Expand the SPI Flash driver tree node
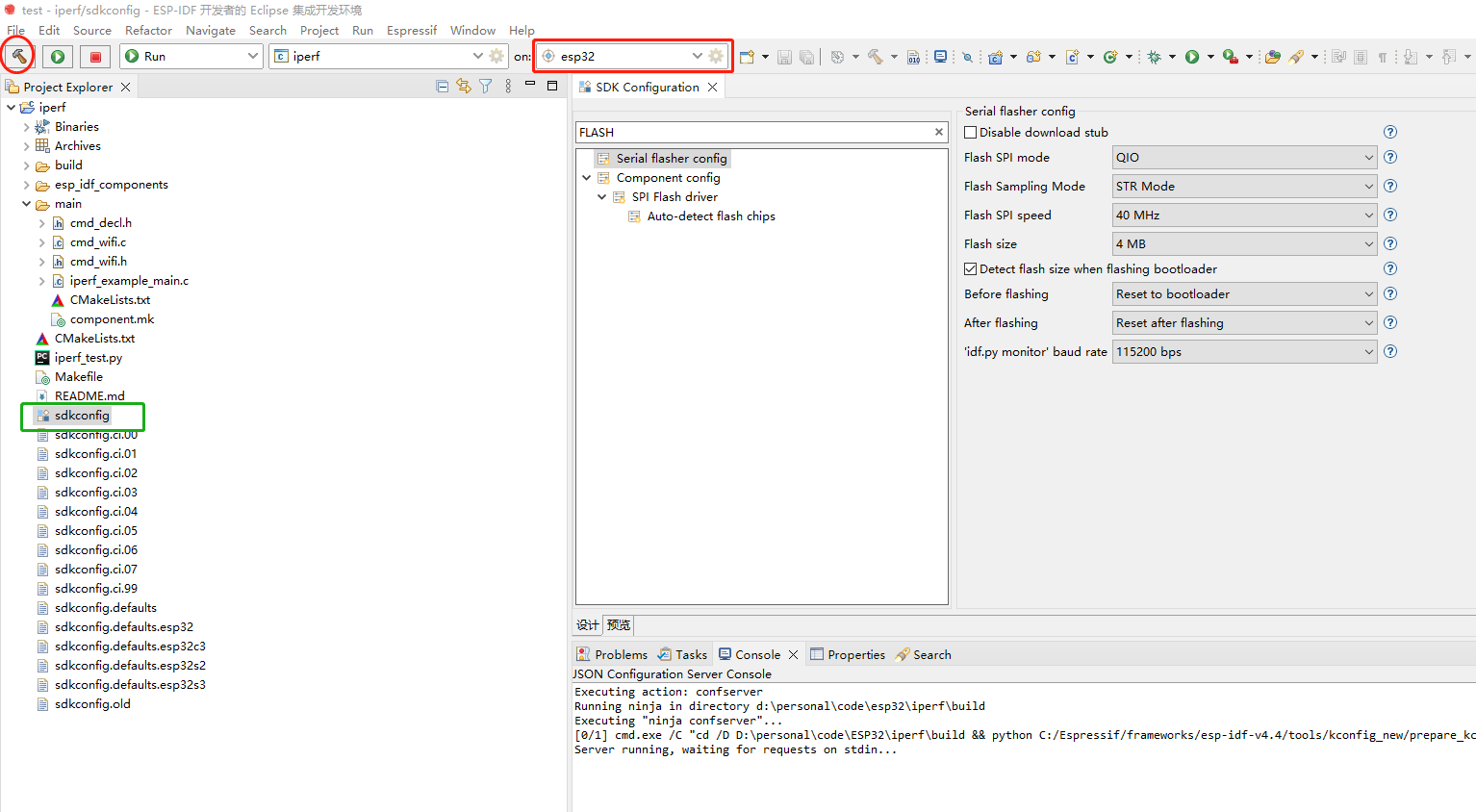This screenshot has width=1476, height=812. click(602, 196)
